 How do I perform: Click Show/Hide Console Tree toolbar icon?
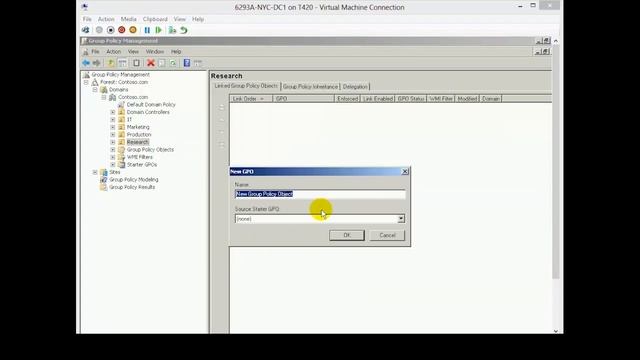tap(122, 63)
